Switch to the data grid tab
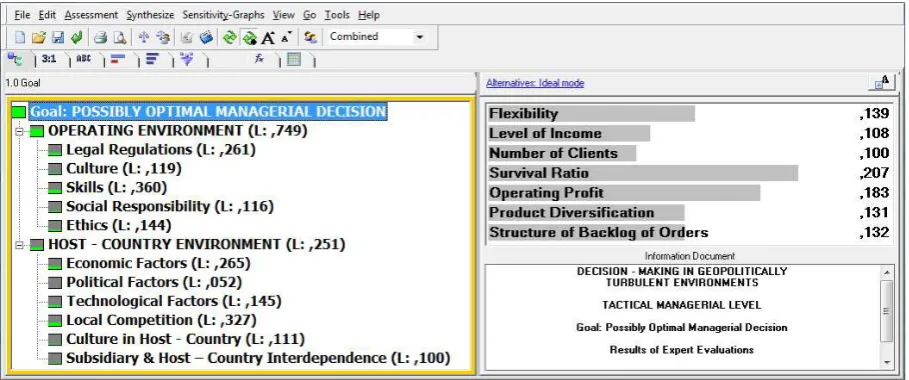The width and height of the screenshot is (909, 380). coord(294,59)
